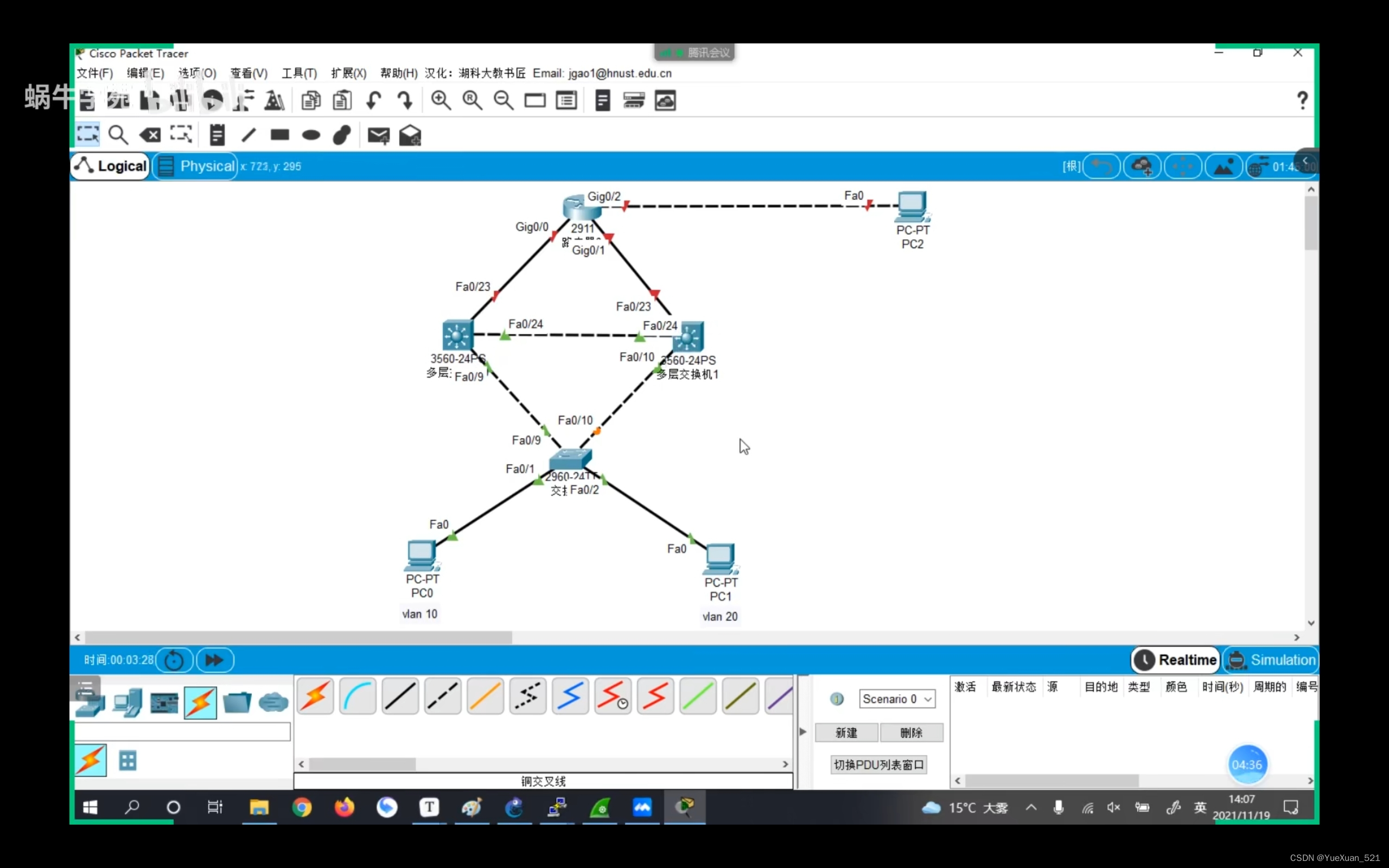Open Google Chrome from the taskbar
Viewport: 1389px width, 868px height.
302,808
